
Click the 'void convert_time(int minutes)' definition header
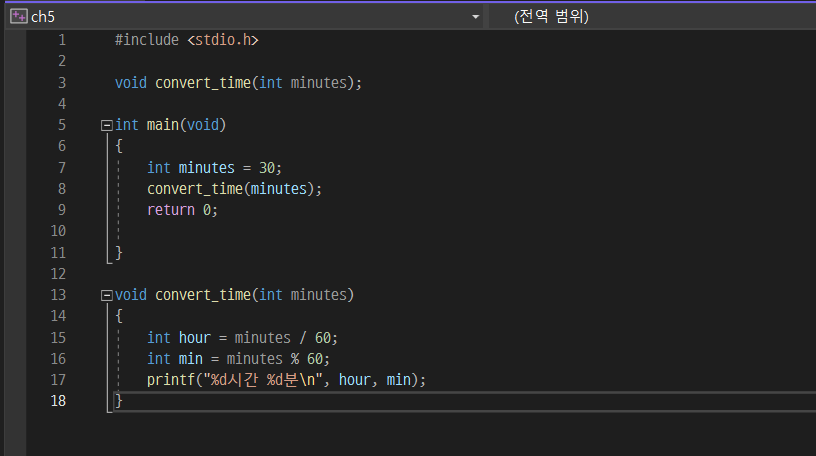click(x=234, y=295)
